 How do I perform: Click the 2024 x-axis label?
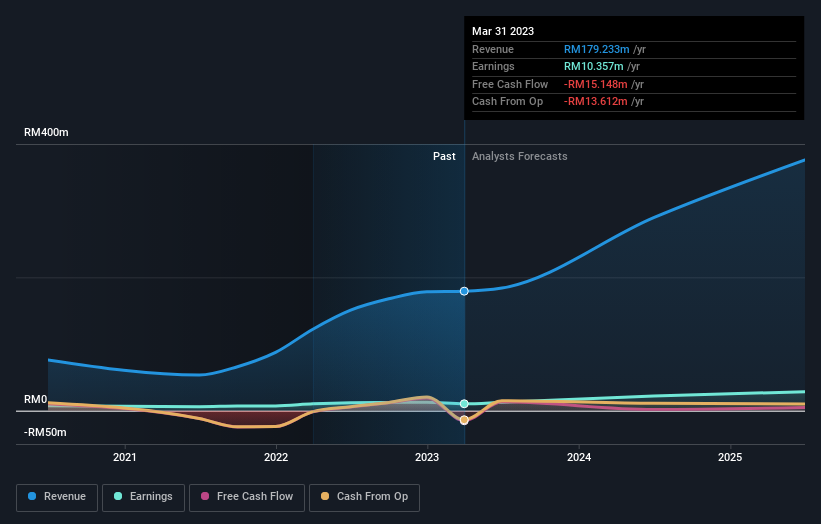tap(579, 458)
